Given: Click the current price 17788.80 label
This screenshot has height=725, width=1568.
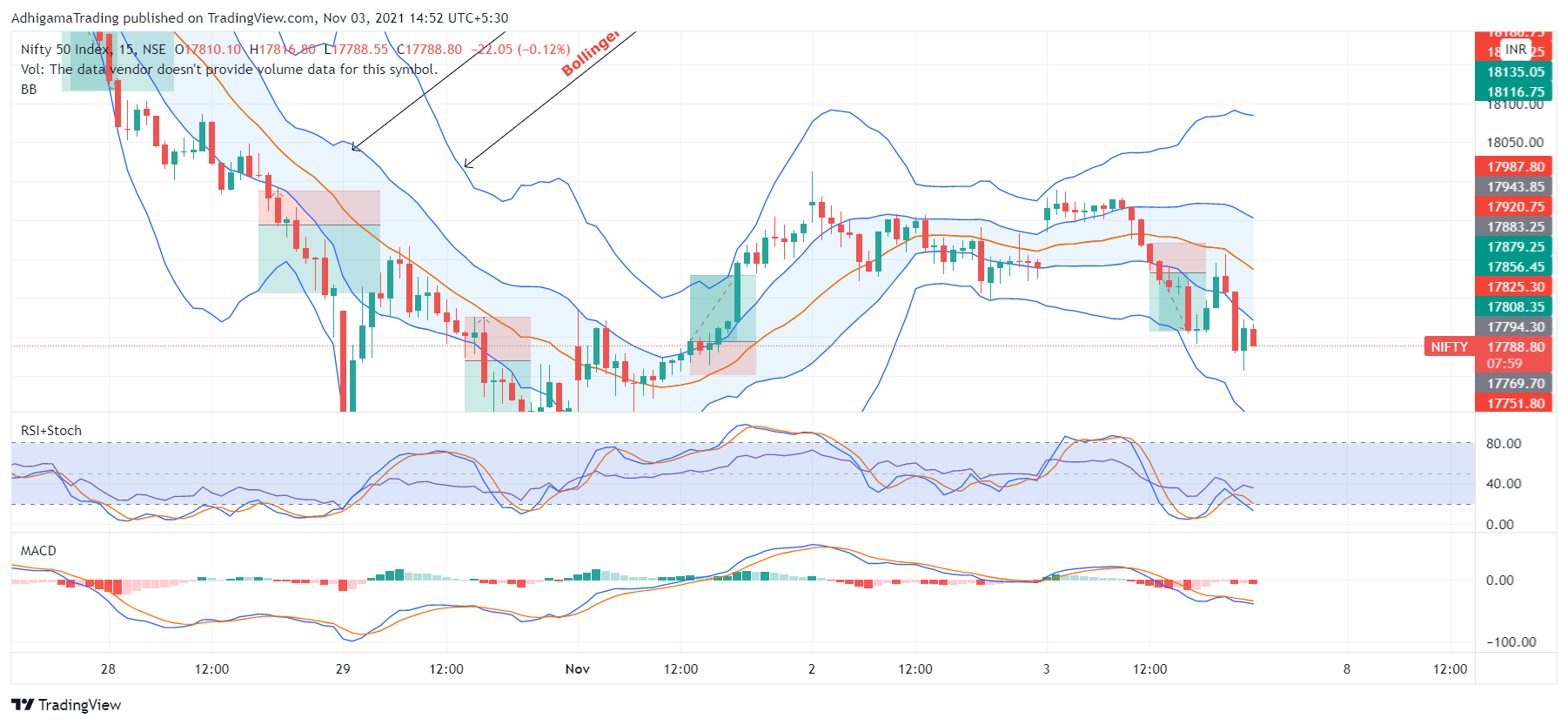Looking at the screenshot, I should click(1515, 346).
